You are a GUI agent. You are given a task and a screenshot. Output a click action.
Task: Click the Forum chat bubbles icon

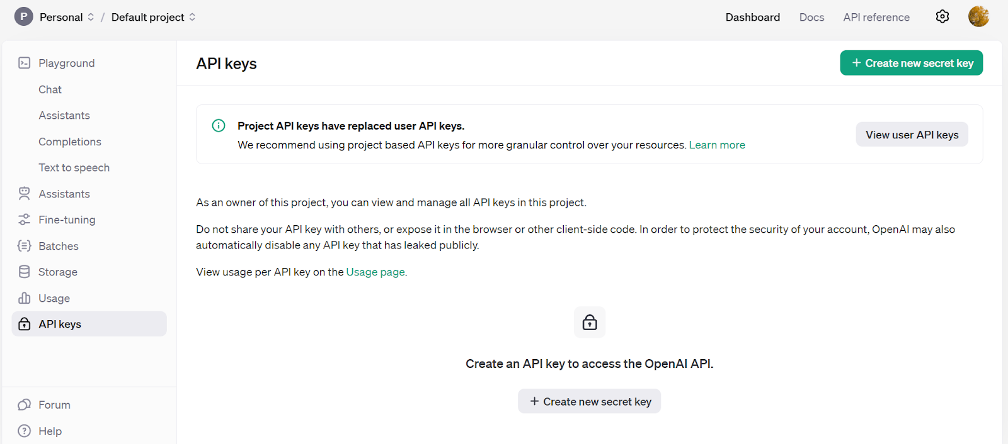[24, 405]
